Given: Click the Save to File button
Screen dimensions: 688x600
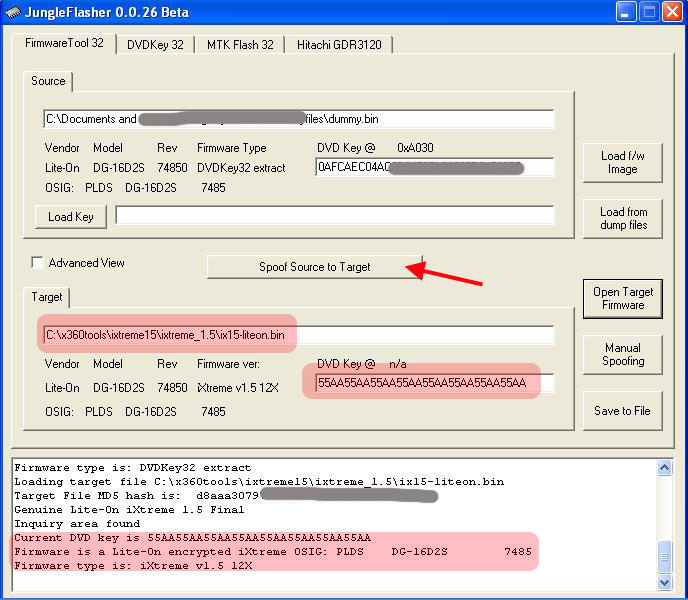Looking at the screenshot, I should pyautogui.click(x=622, y=411).
